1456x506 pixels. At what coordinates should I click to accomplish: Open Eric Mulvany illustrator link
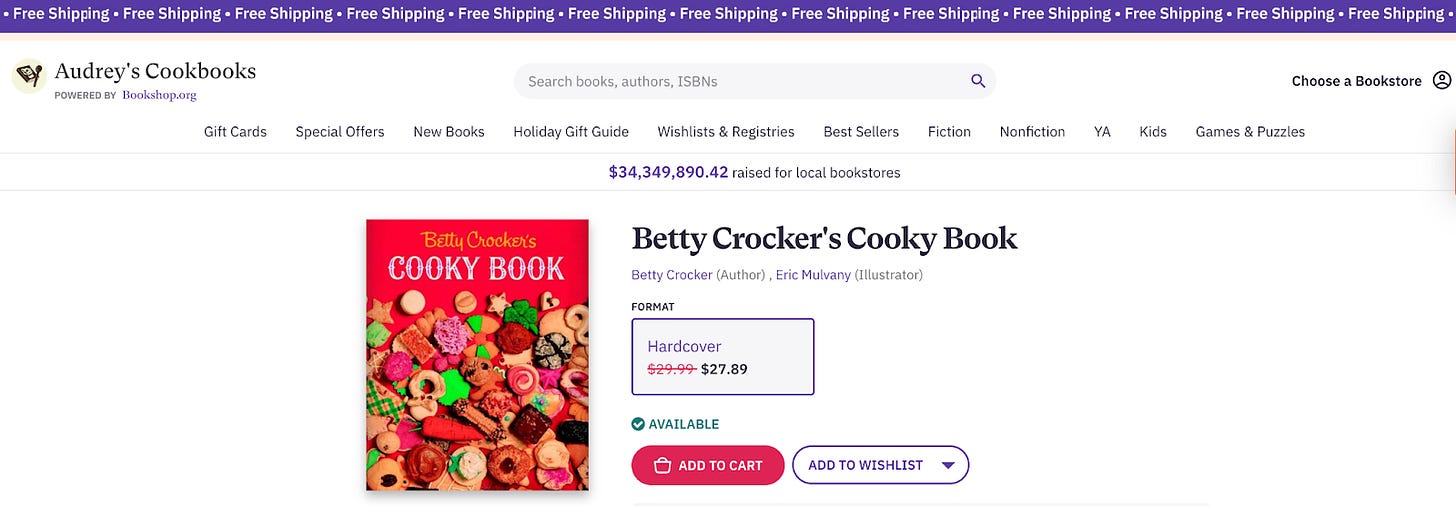tap(813, 274)
